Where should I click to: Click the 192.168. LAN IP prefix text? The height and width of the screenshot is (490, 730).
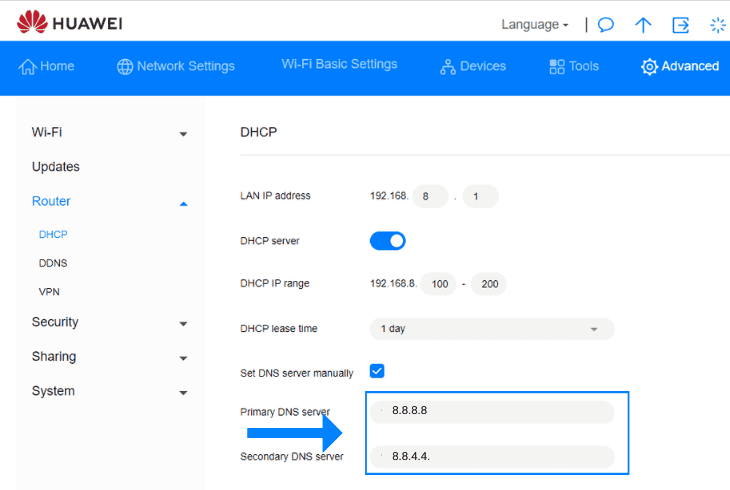coord(389,196)
